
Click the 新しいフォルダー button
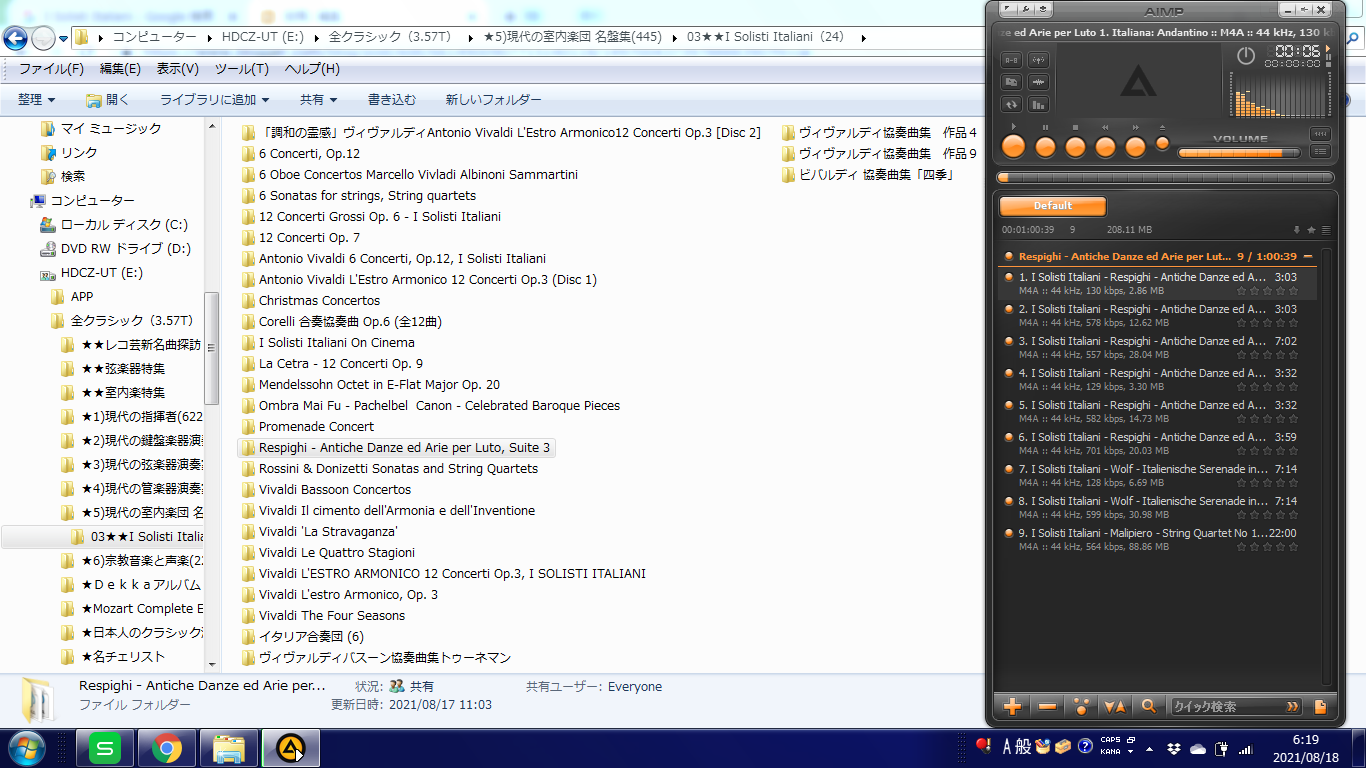(x=494, y=100)
